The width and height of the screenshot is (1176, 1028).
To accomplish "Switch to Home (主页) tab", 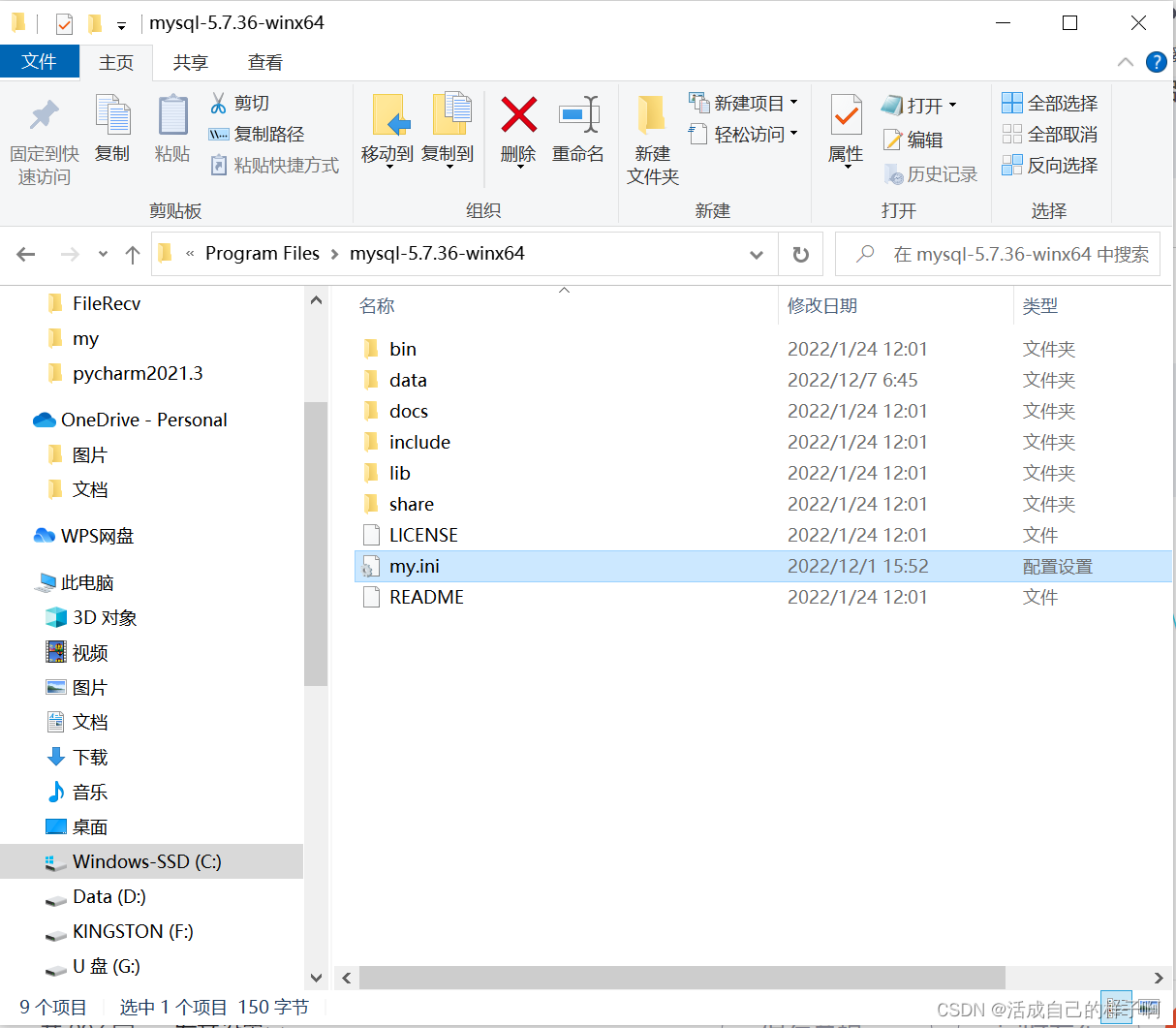I will [x=116, y=62].
